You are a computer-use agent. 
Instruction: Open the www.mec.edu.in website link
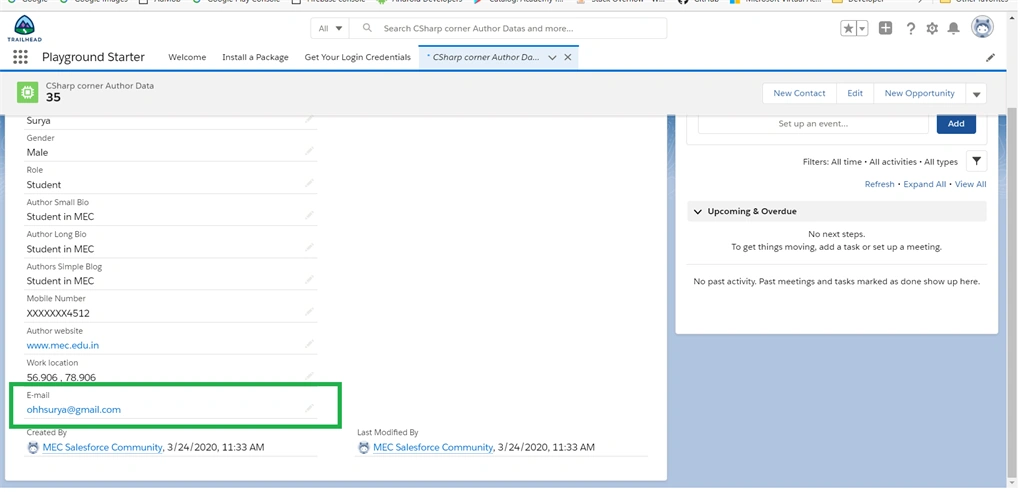(x=63, y=345)
